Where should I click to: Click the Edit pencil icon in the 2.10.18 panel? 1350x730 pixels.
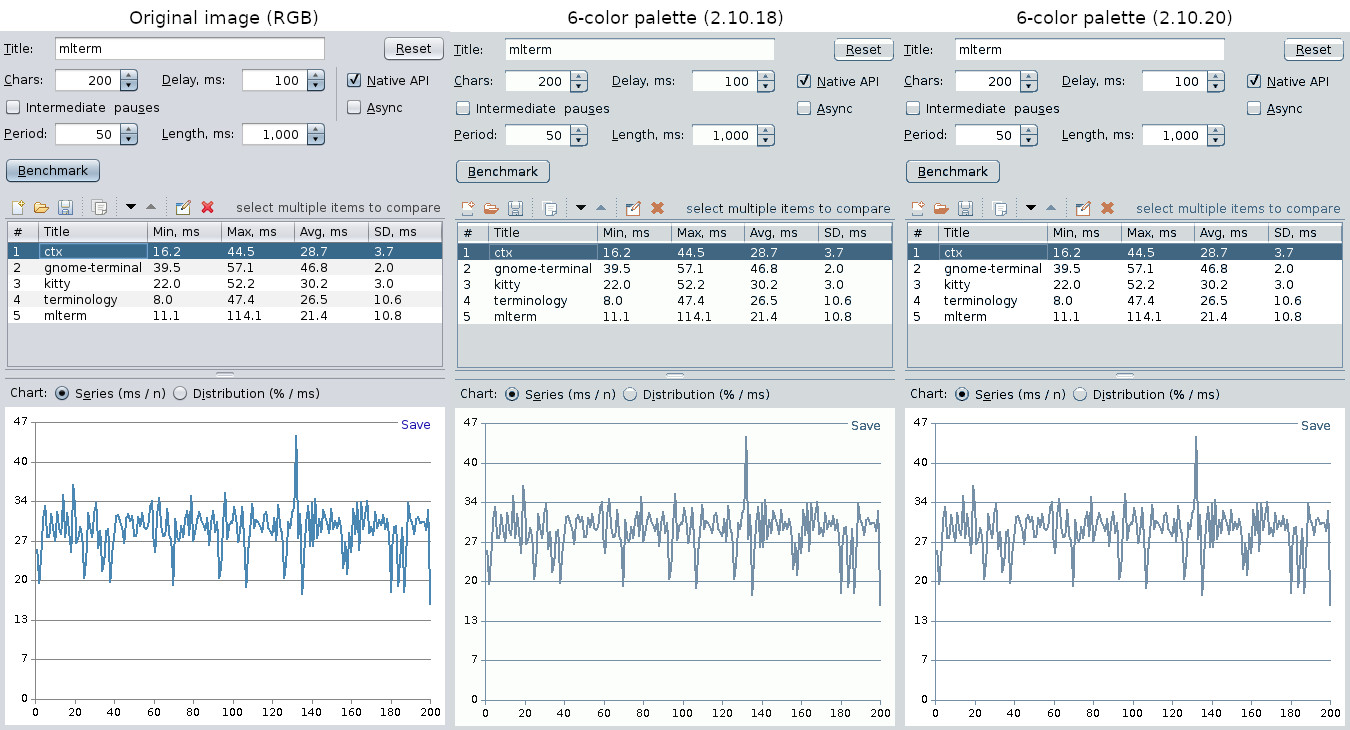632,209
